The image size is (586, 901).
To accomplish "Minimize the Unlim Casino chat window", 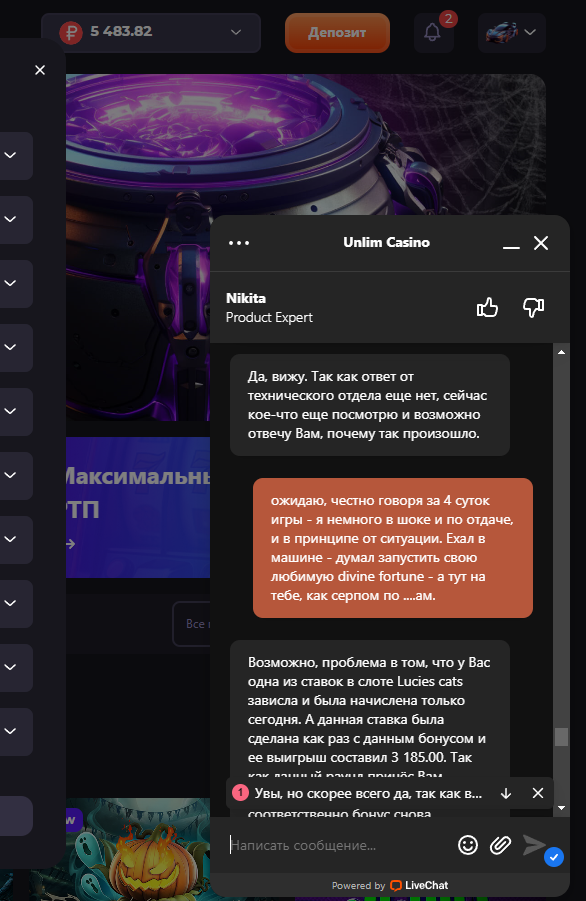I will [x=511, y=244].
